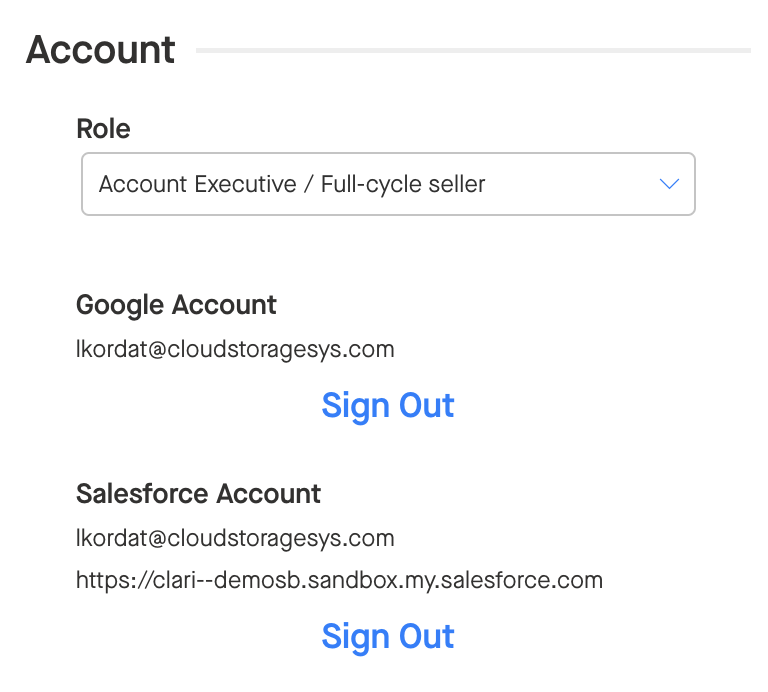Click the Role field label
The image size is (768, 692).
[x=103, y=129]
